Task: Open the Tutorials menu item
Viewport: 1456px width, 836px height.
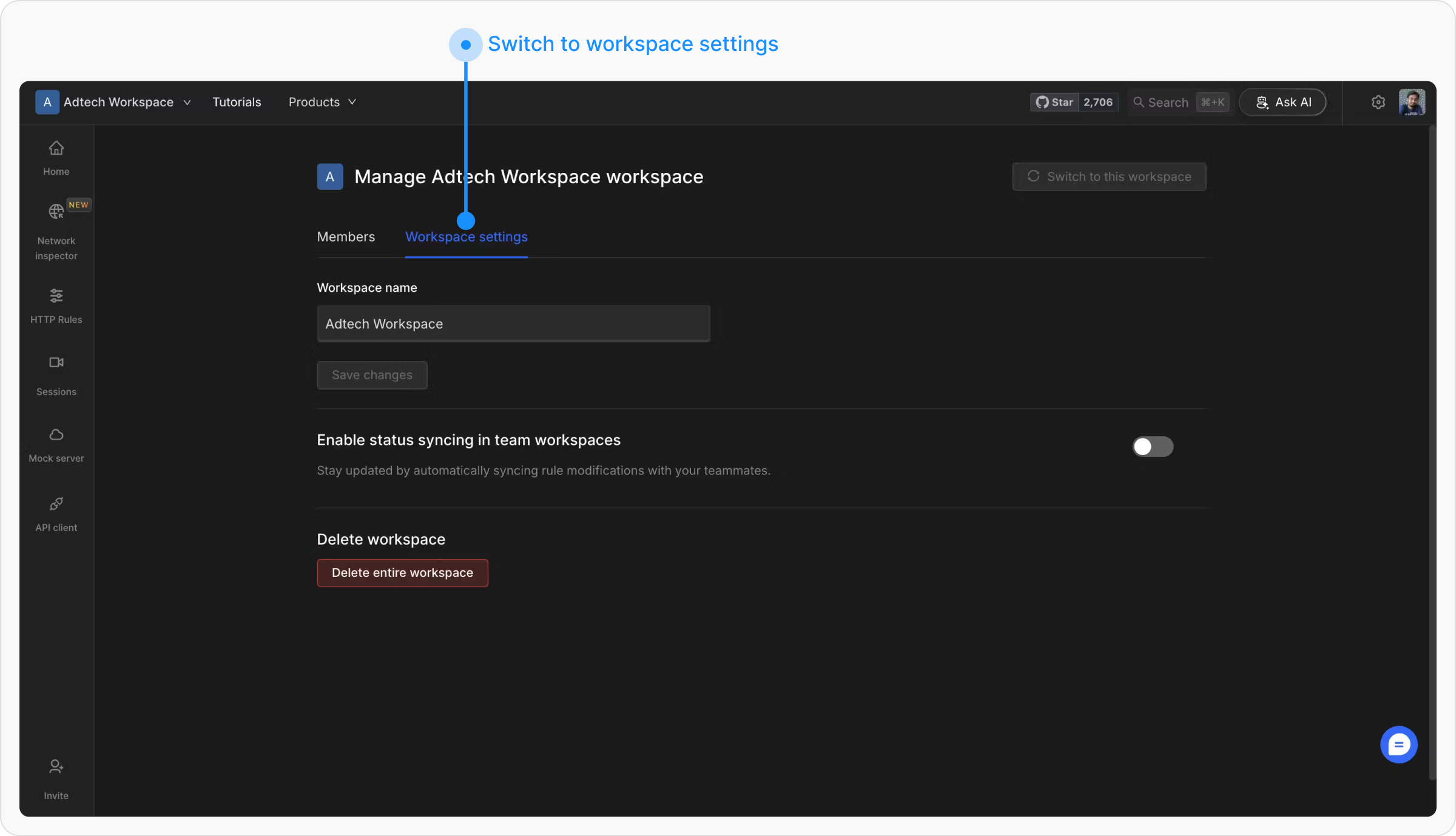Action: click(237, 103)
